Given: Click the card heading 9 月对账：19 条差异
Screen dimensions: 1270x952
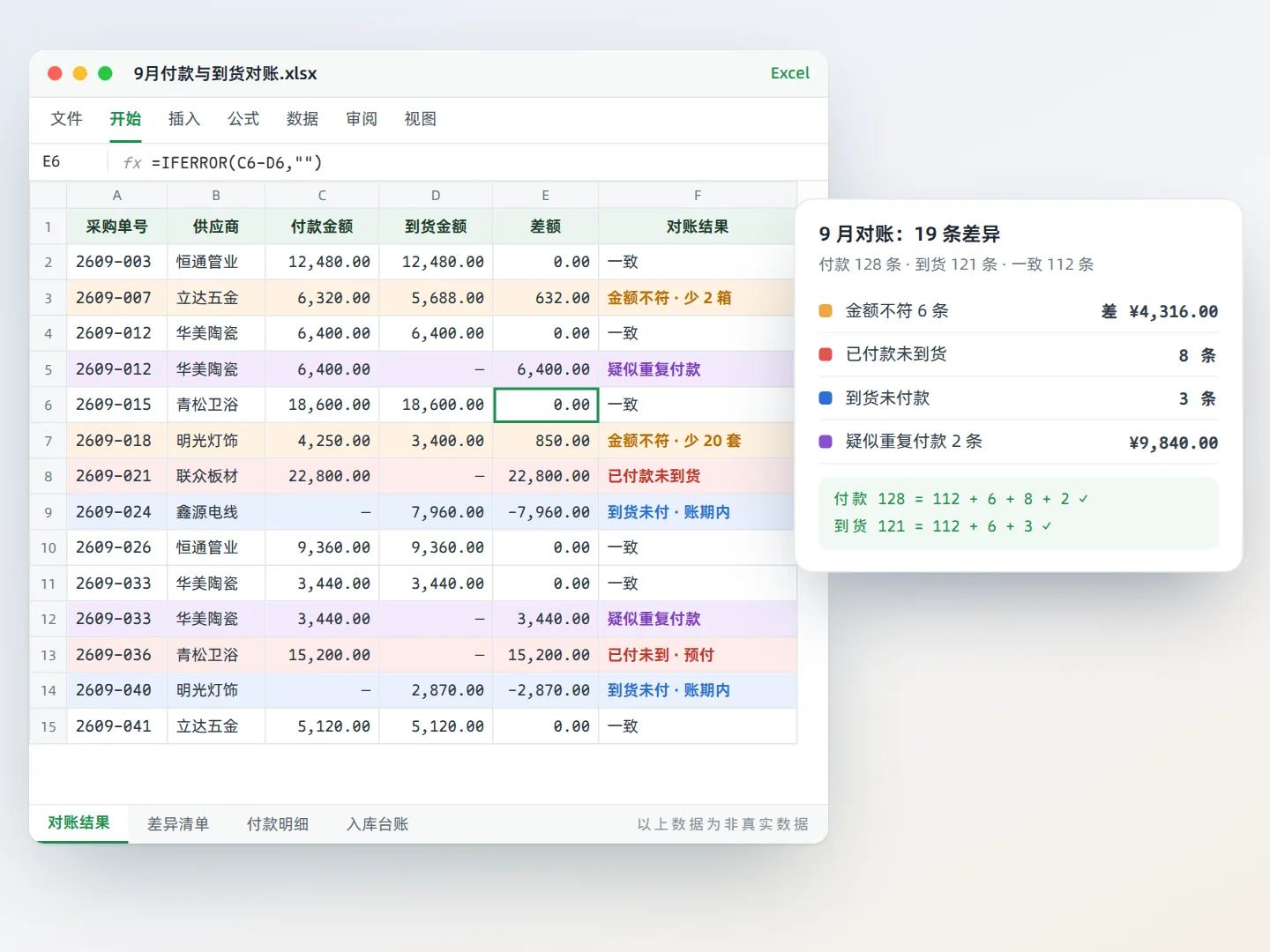Looking at the screenshot, I should [x=909, y=234].
